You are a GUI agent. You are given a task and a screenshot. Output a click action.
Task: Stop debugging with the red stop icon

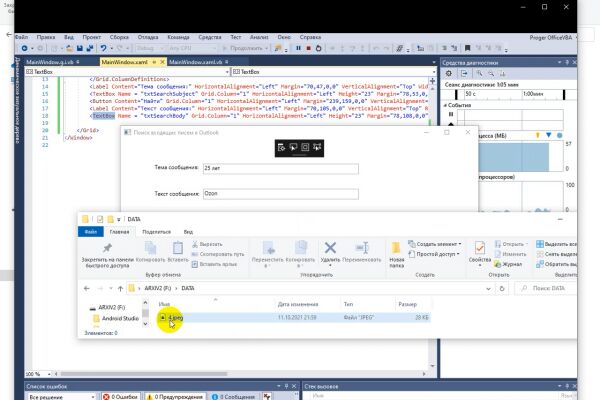pyautogui.click(x=308, y=48)
